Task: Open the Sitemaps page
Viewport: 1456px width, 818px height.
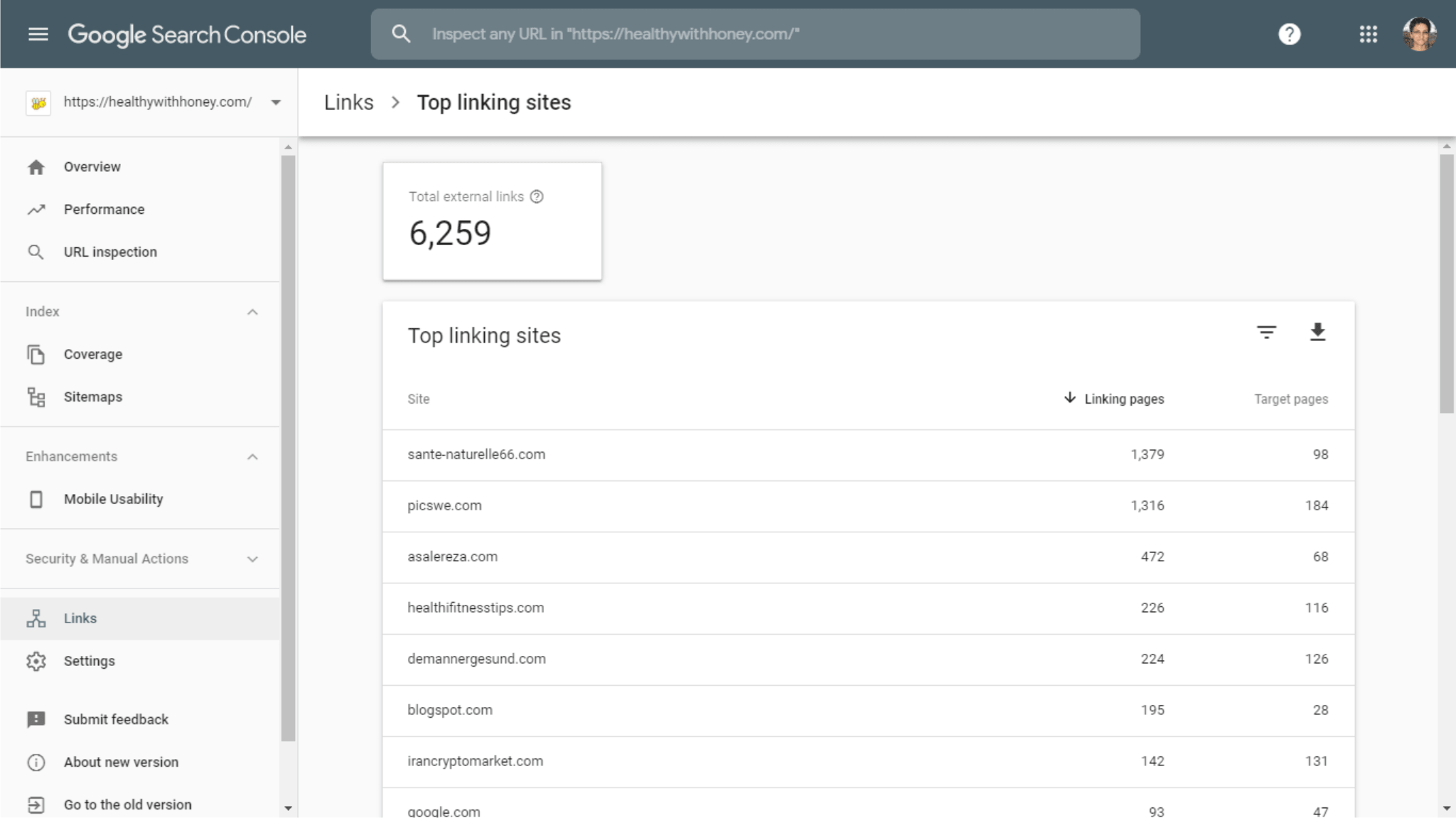Action: (x=140, y=397)
